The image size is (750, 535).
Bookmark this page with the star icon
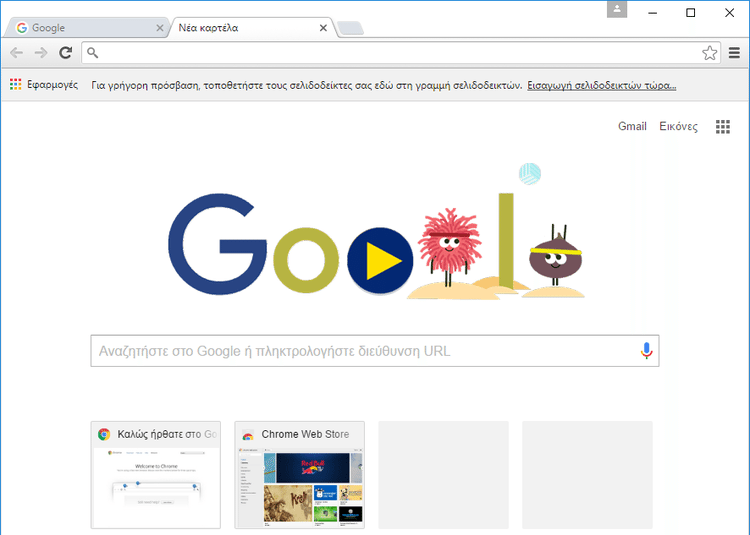(709, 53)
